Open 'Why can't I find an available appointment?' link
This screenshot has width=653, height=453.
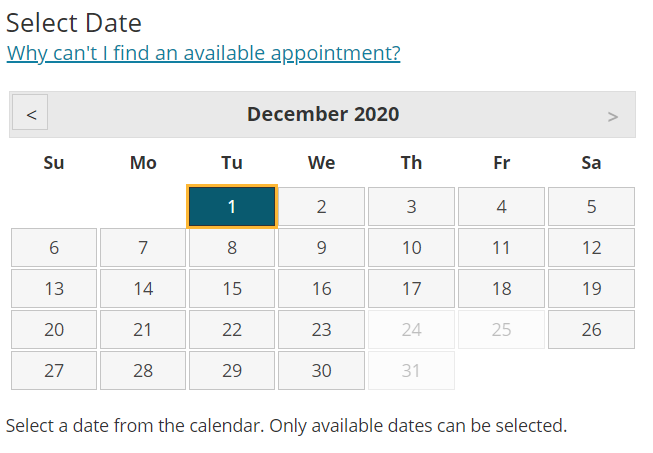click(x=203, y=53)
